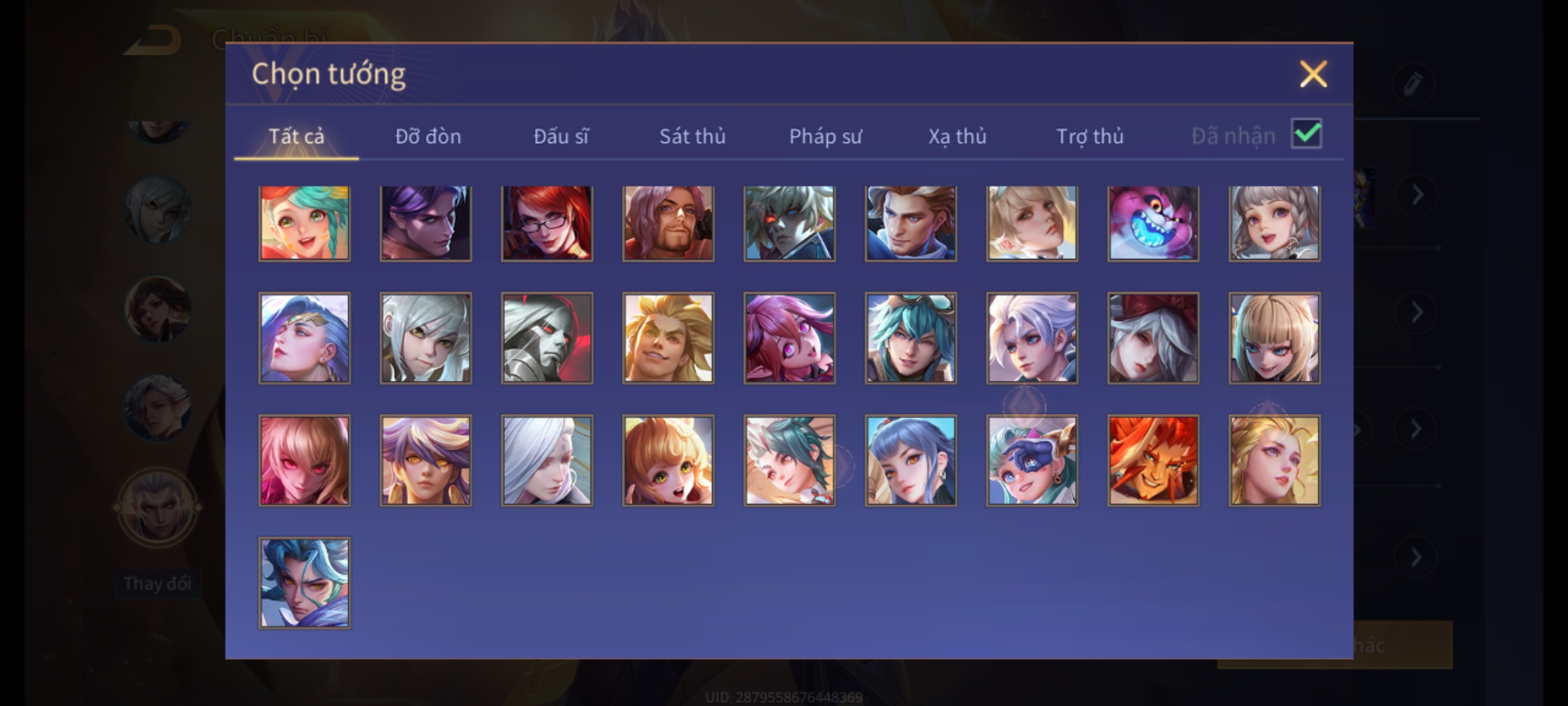Image resolution: width=1568 pixels, height=706 pixels.
Task: Select the pink grinning monster hero portrait
Action: tap(1153, 224)
